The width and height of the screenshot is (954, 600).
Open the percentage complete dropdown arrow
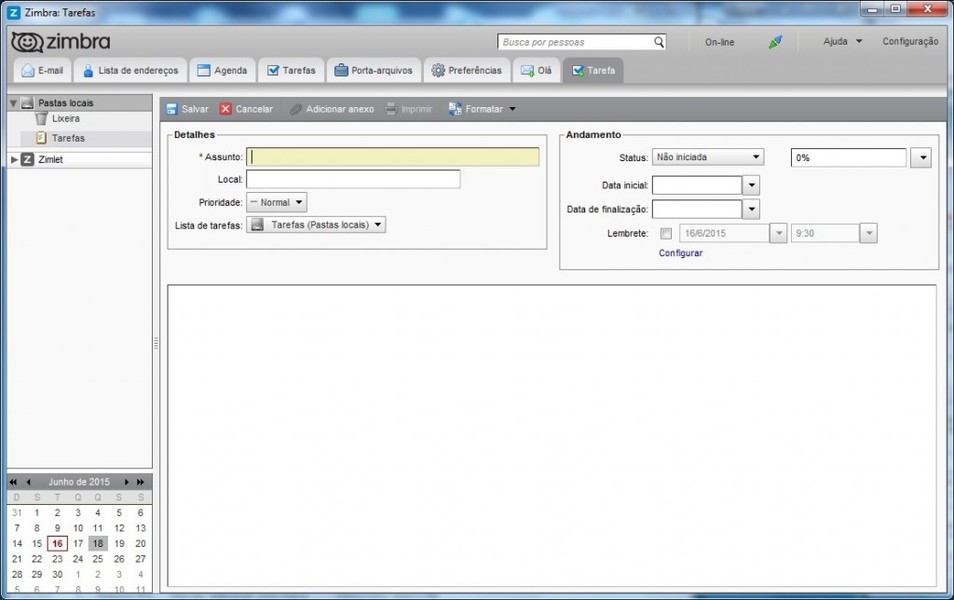pos(921,158)
